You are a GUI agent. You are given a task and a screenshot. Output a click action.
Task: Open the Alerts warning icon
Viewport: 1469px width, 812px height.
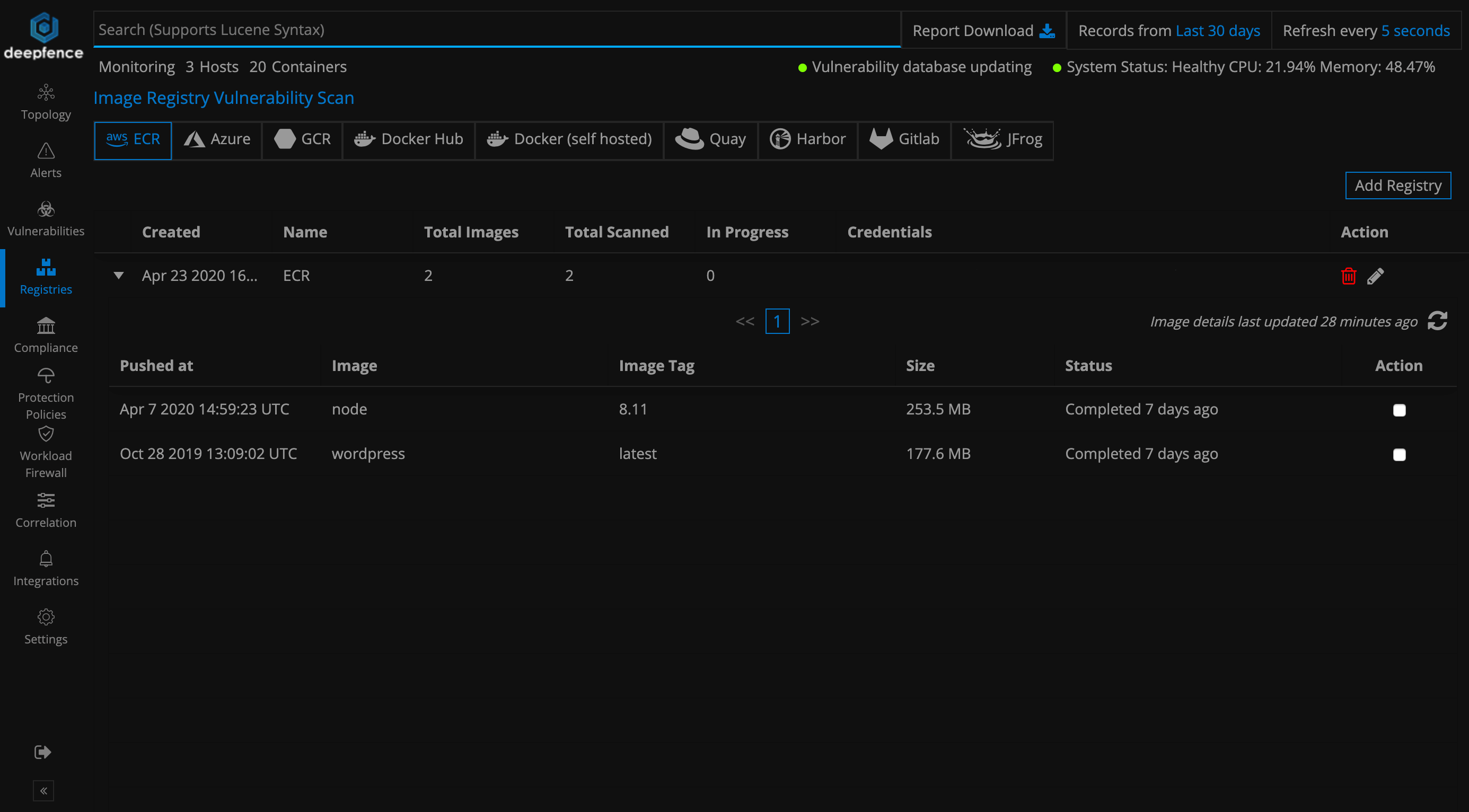[46, 151]
